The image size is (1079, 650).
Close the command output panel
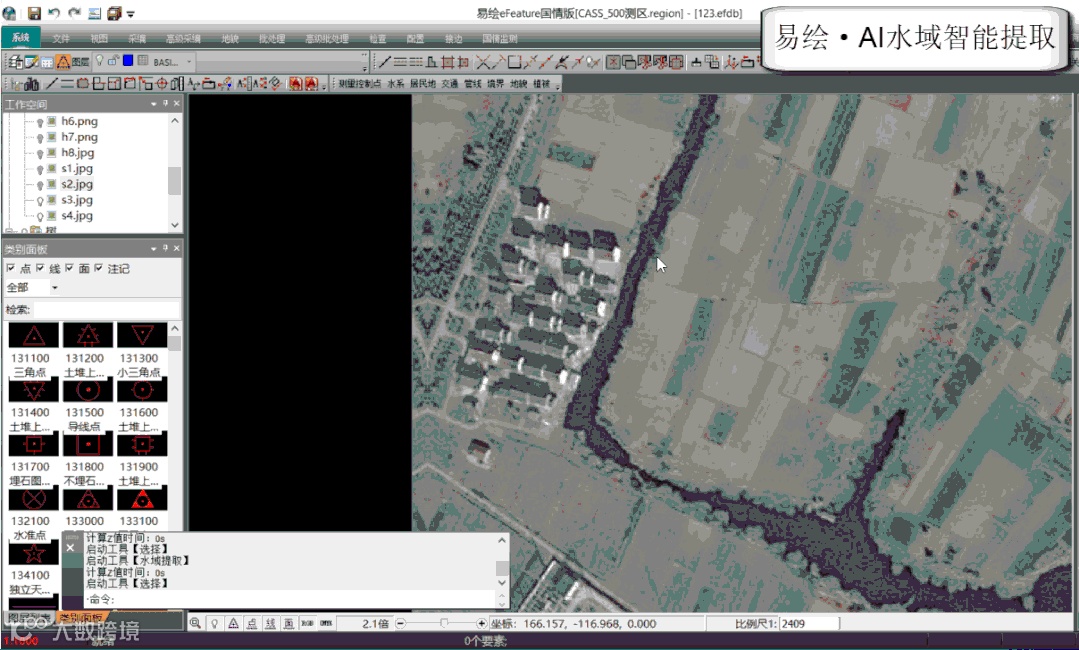click(70, 548)
